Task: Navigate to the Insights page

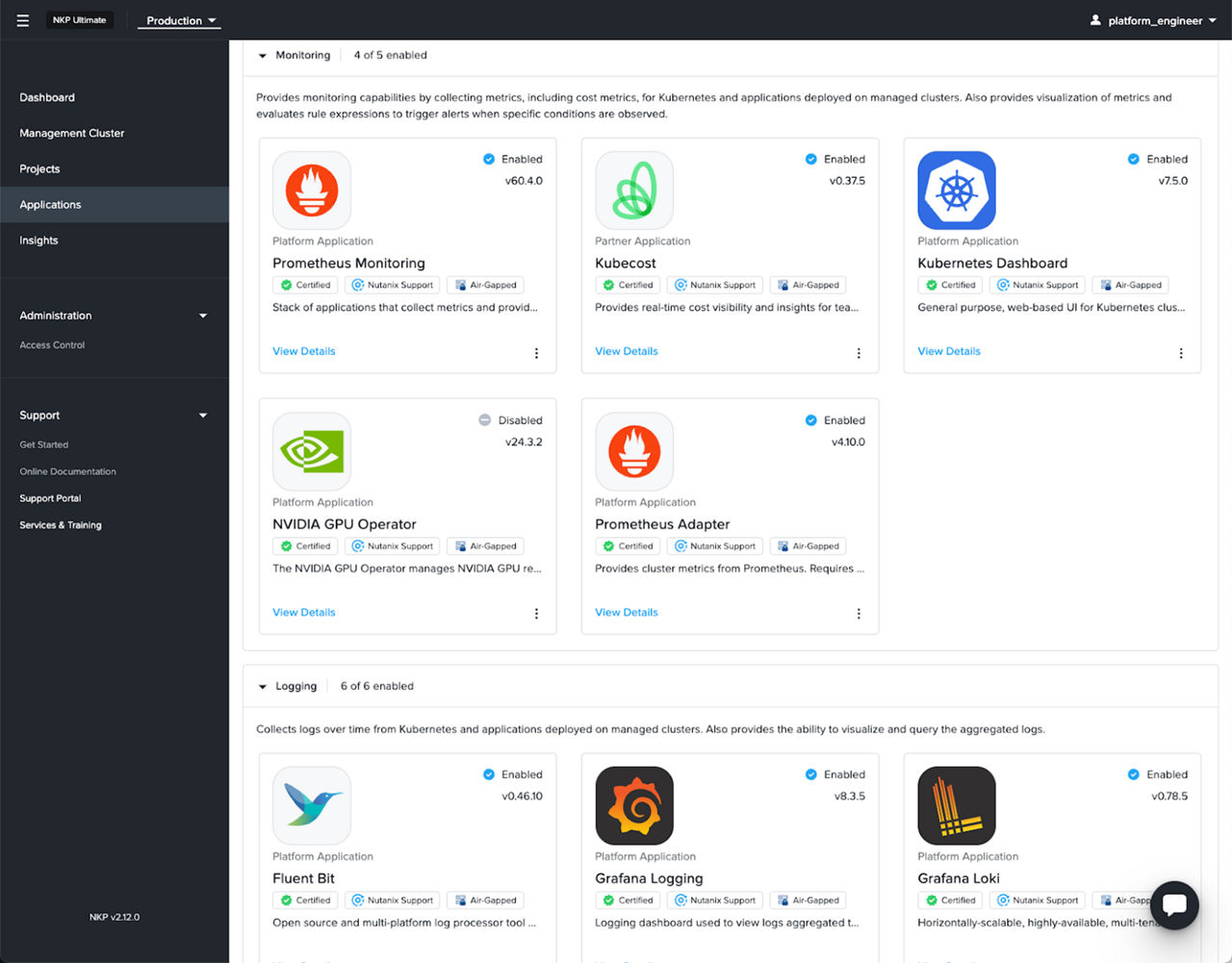Action: point(38,240)
